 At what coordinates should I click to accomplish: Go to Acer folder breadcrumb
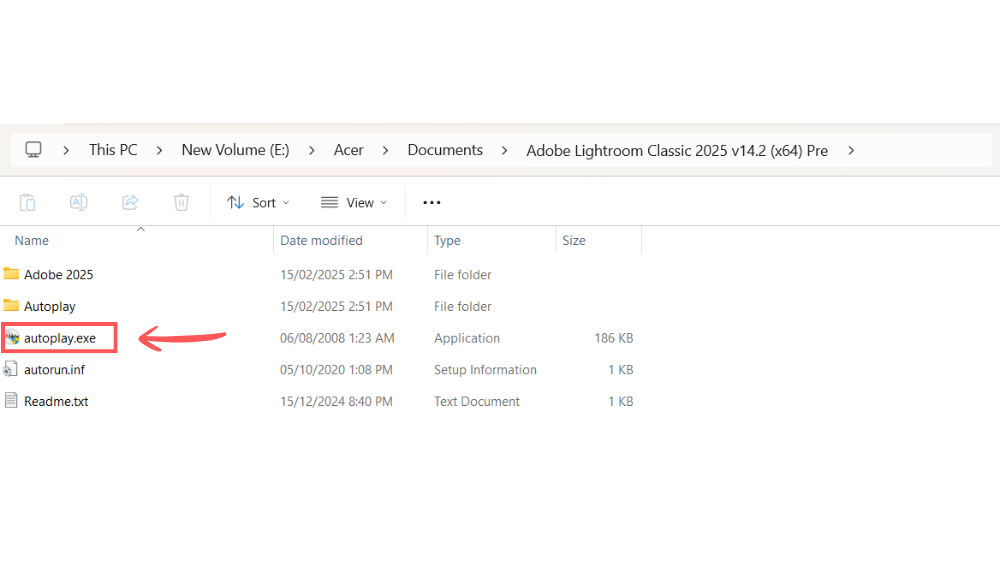349,150
